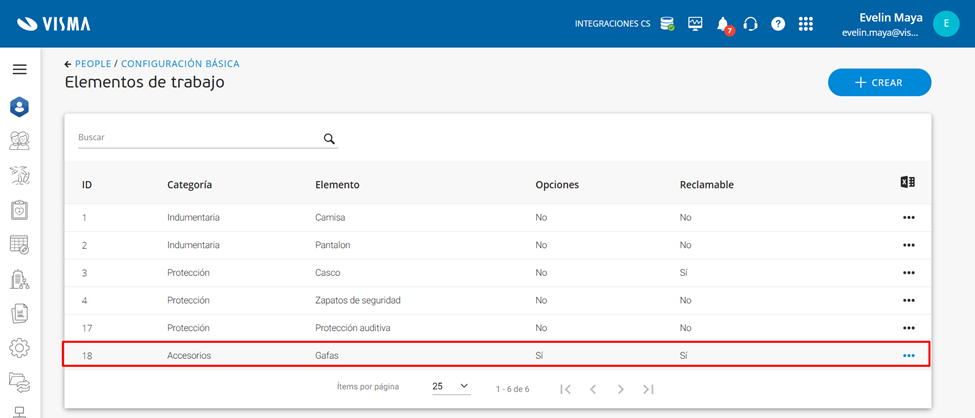Click the Integraciones CS database icon
975x418 pixels.
pyautogui.click(x=667, y=24)
